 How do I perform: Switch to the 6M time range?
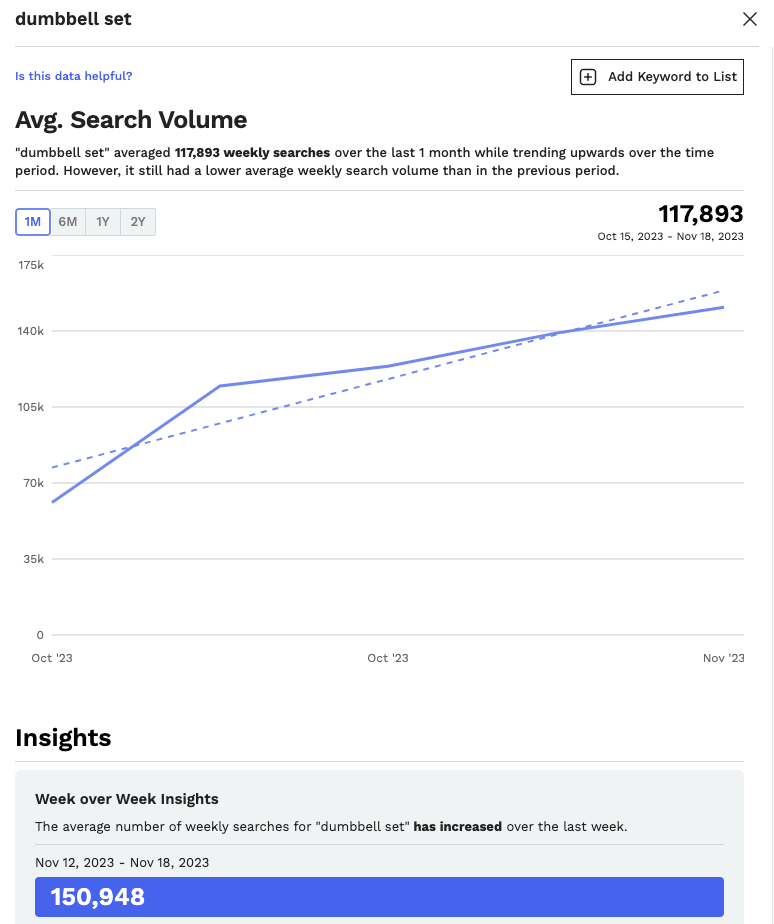pyautogui.click(x=68, y=222)
